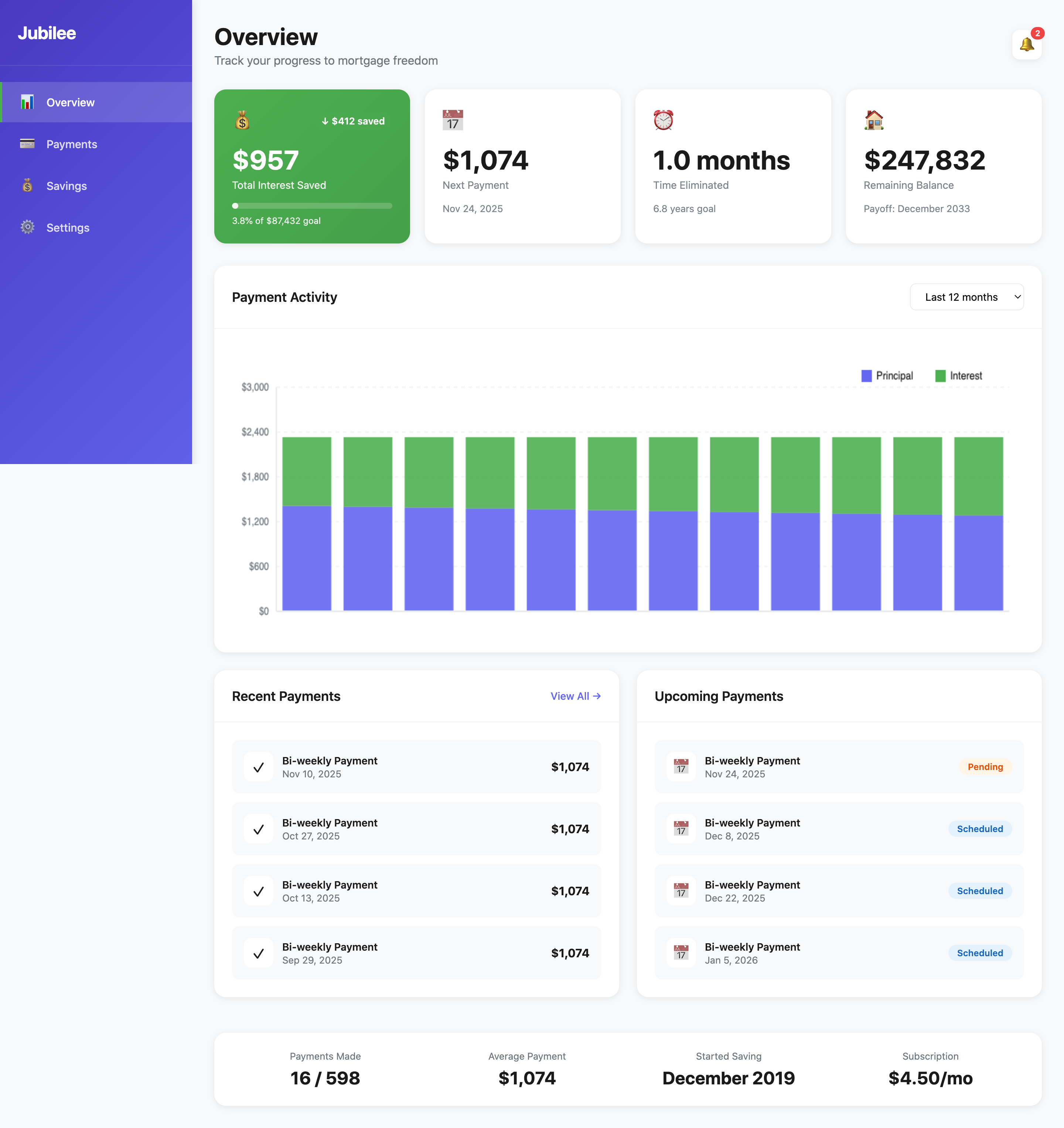Click the Savings money icon in sidebar
The width and height of the screenshot is (1064, 1128).
(27, 185)
